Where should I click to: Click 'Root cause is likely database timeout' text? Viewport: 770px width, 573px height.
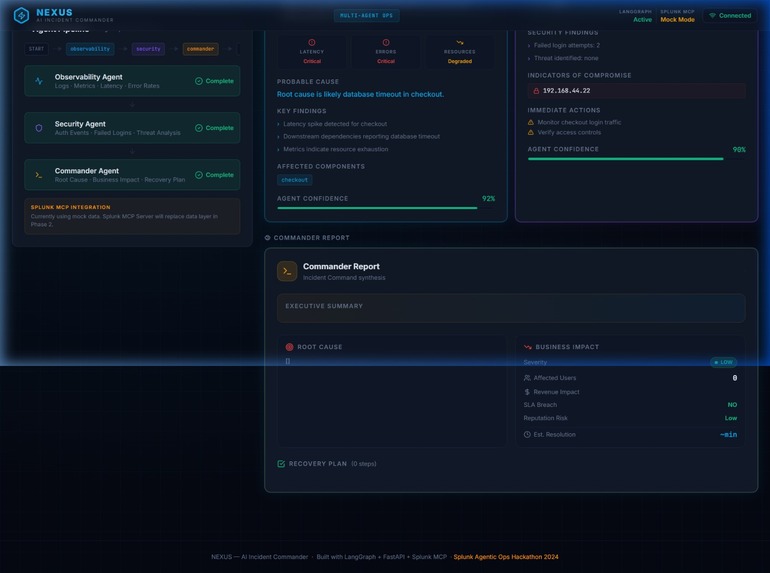point(360,94)
